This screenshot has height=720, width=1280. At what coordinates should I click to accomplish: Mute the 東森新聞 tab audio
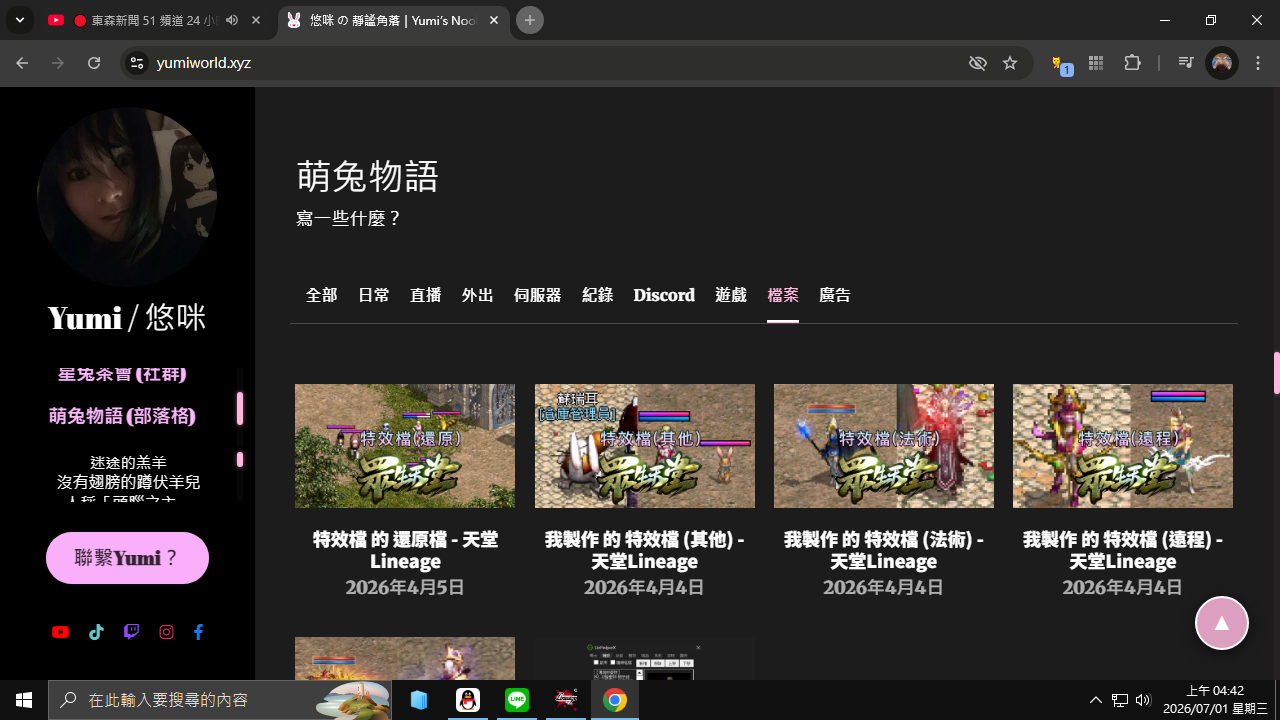pyautogui.click(x=232, y=20)
